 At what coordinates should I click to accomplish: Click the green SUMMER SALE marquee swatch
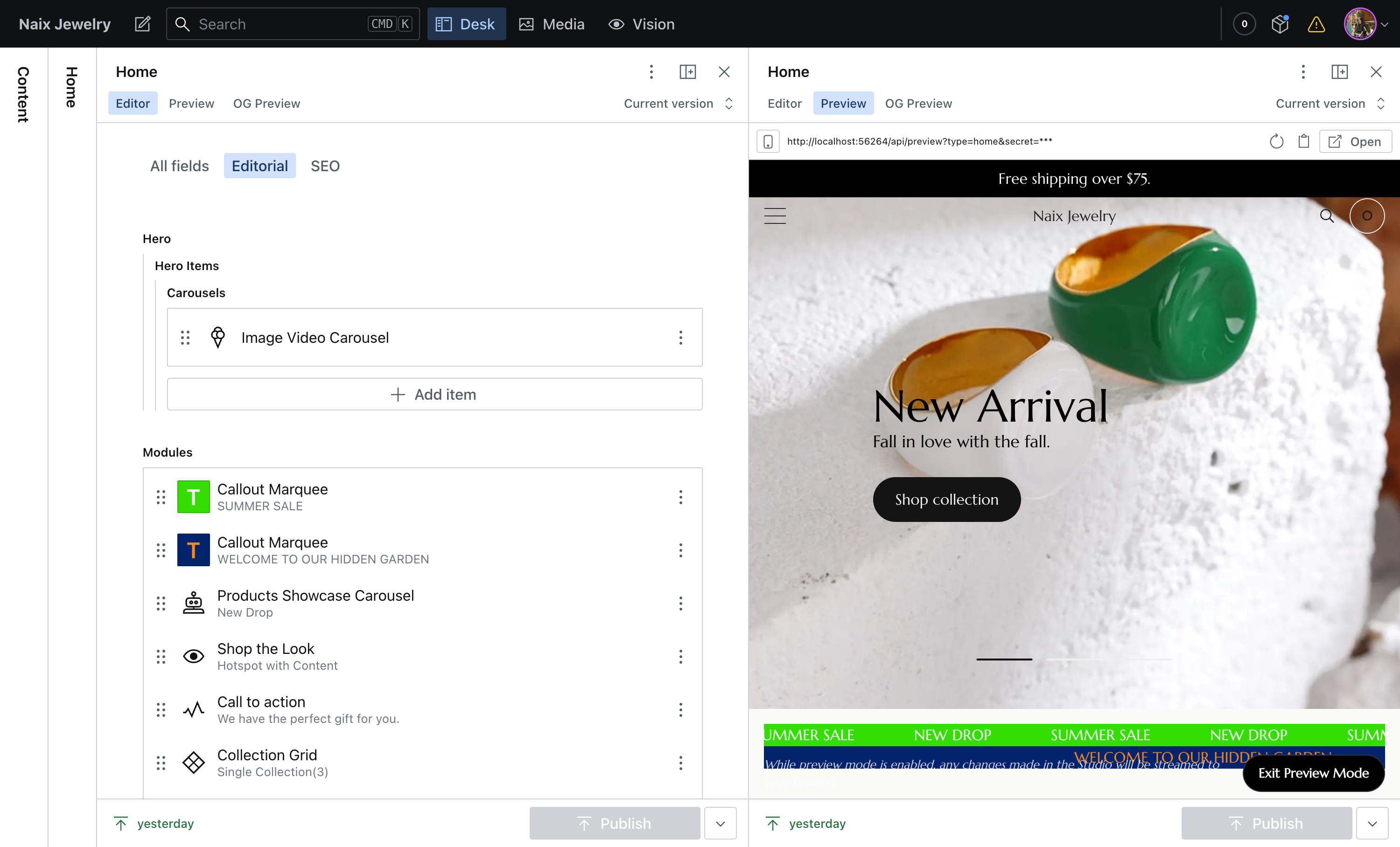point(193,497)
